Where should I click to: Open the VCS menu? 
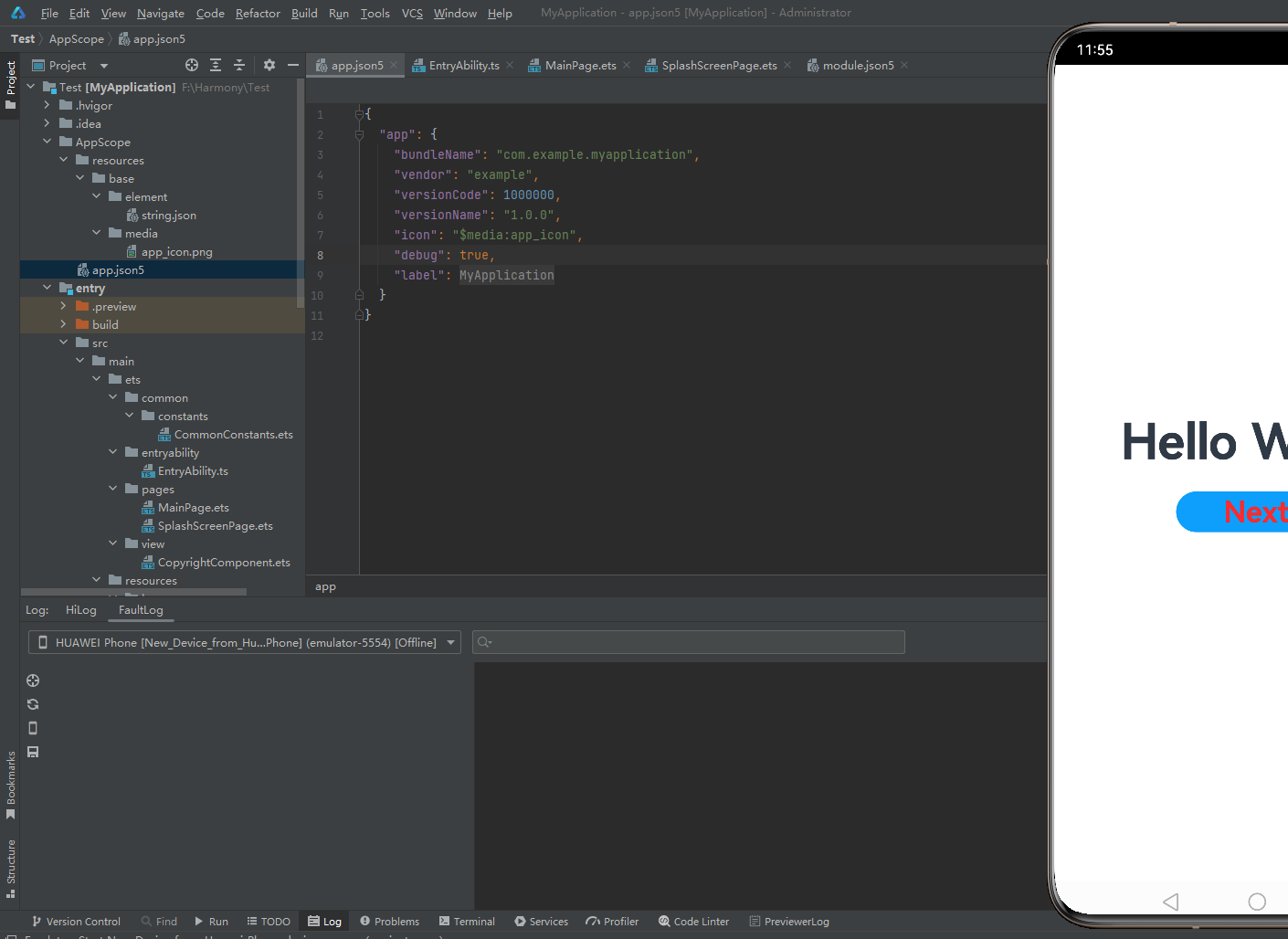(412, 13)
